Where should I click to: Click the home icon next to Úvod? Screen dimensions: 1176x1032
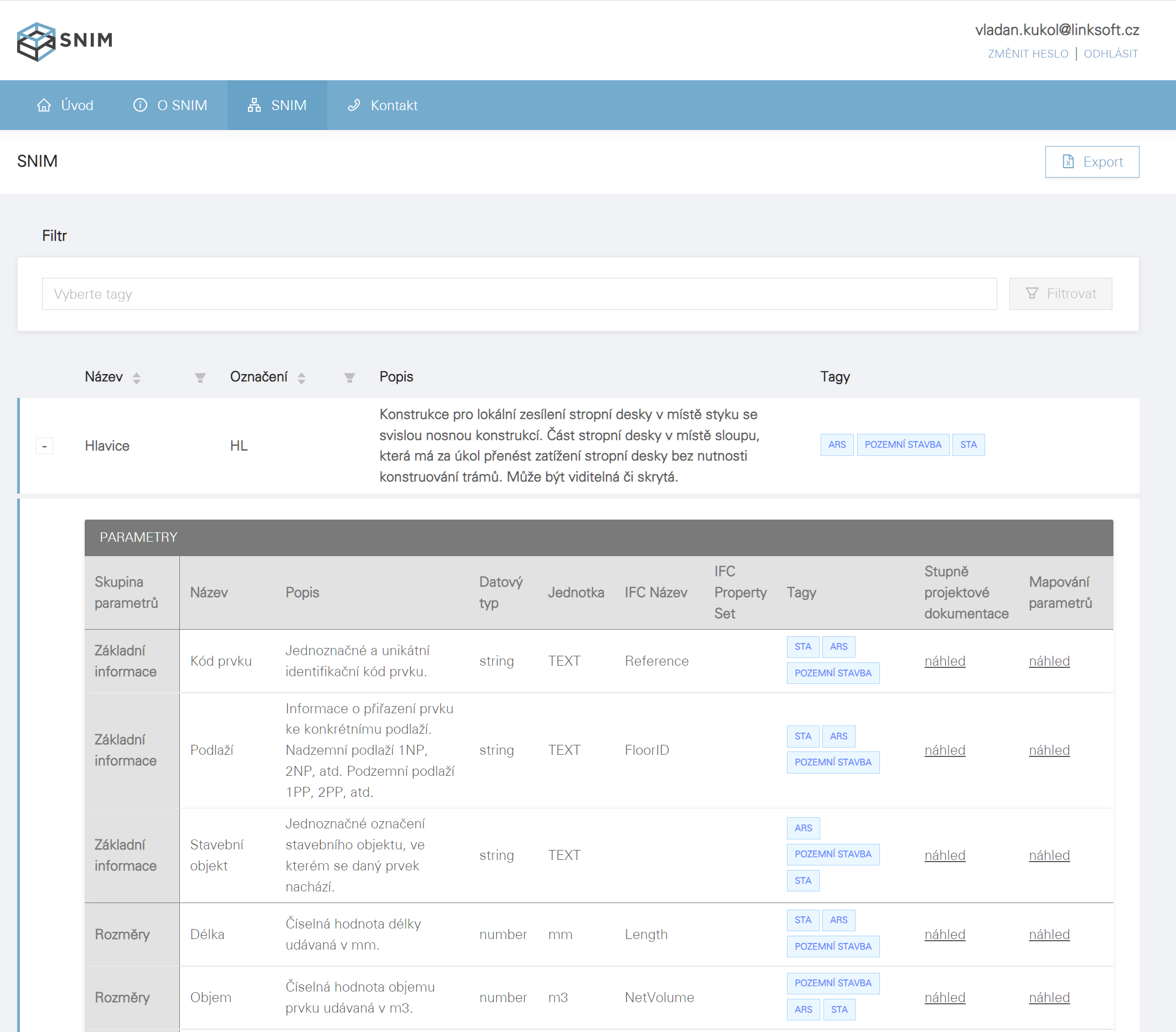pyautogui.click(x=44, y=105)
